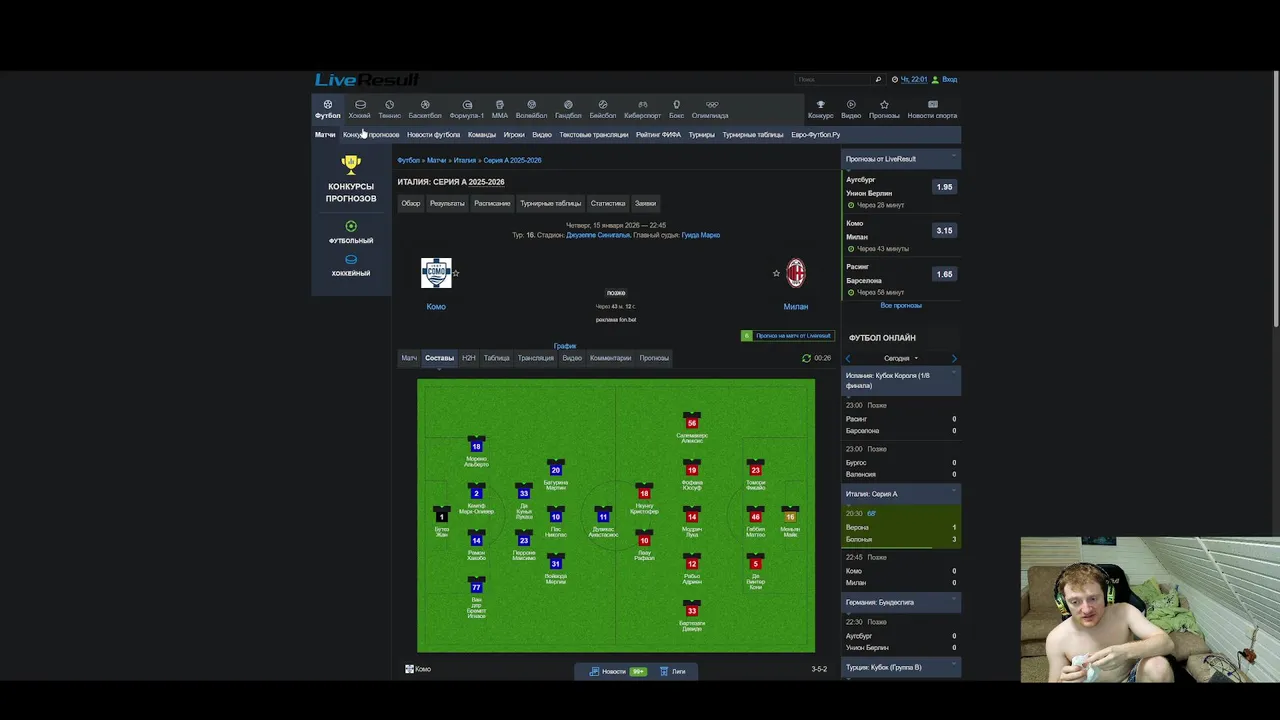This screenshot has height=720, width=1280.
Task: Click the Конкурсы прогнозов trophy
Action: [x=351, y=165]
